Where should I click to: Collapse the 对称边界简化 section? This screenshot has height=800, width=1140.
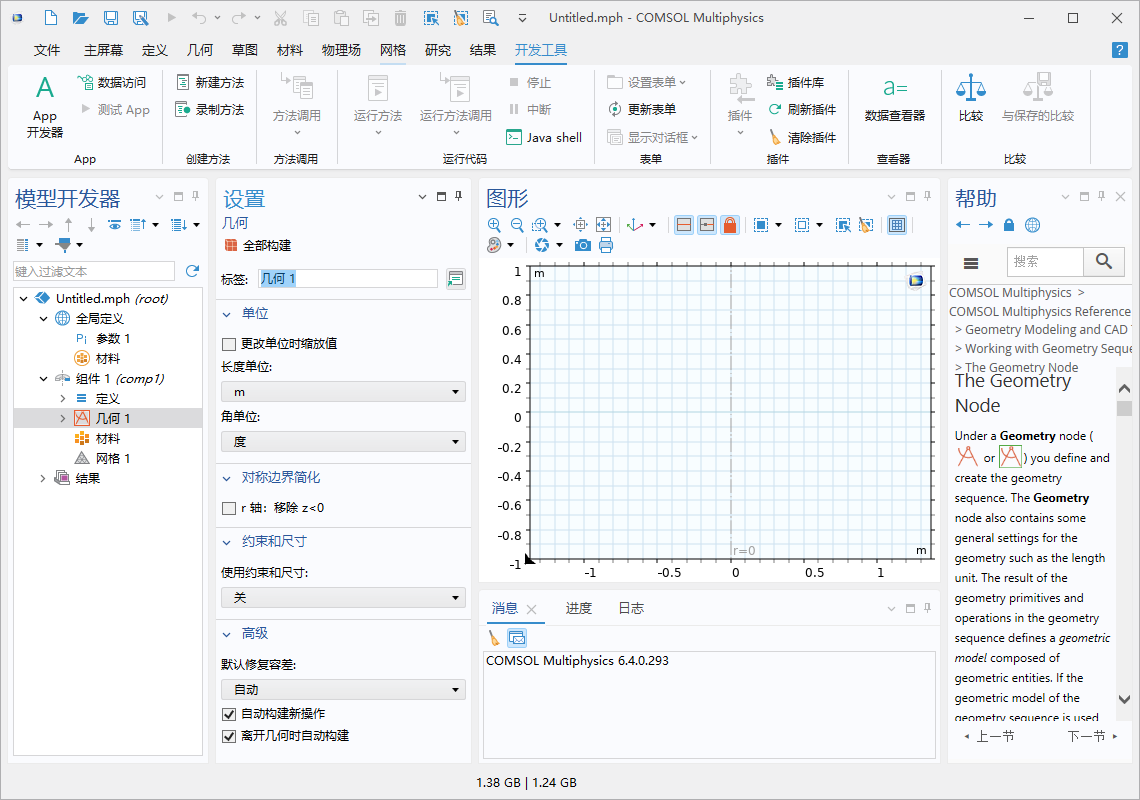226,478
